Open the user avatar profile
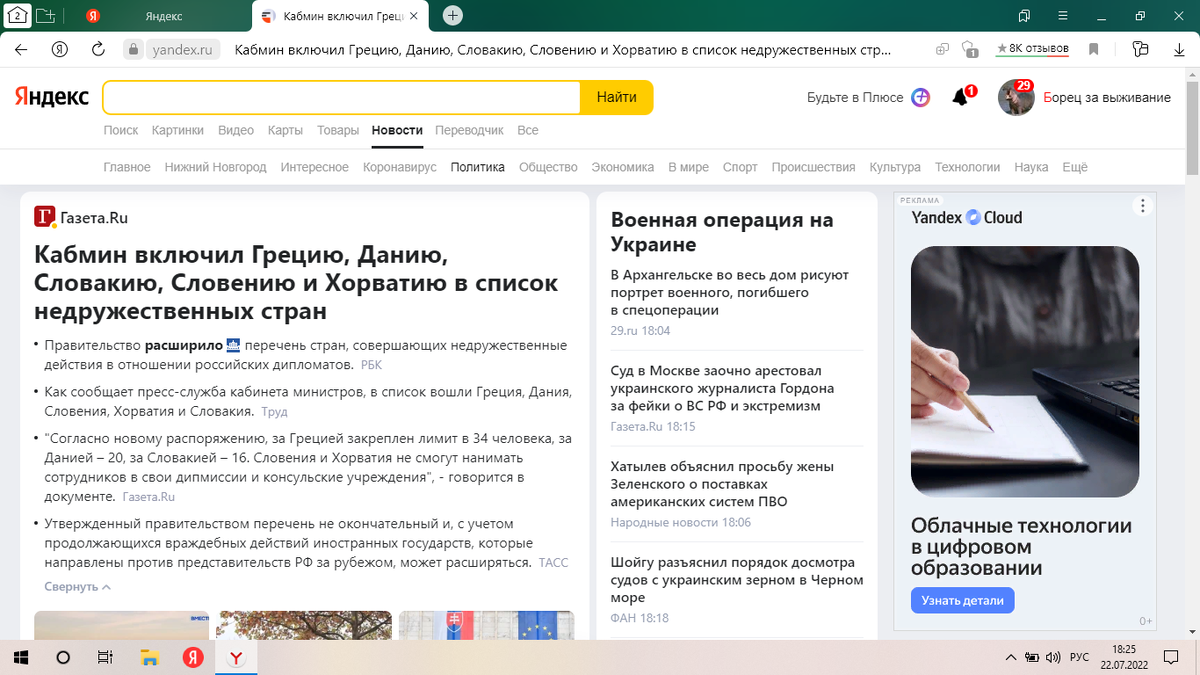The height and width of the screenshot is (675, 1200). point(1016,97)
